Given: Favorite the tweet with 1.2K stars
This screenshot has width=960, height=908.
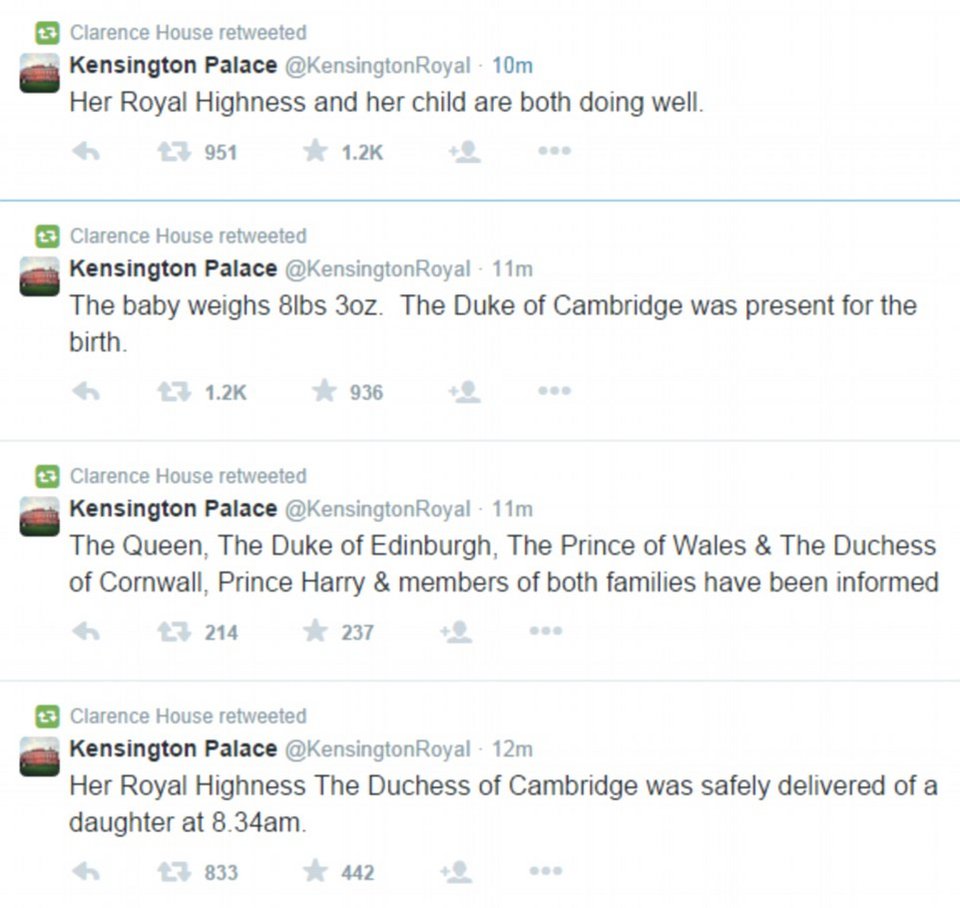Looking at the screenshot, I should pyautogui.click(x=316, y=151).
